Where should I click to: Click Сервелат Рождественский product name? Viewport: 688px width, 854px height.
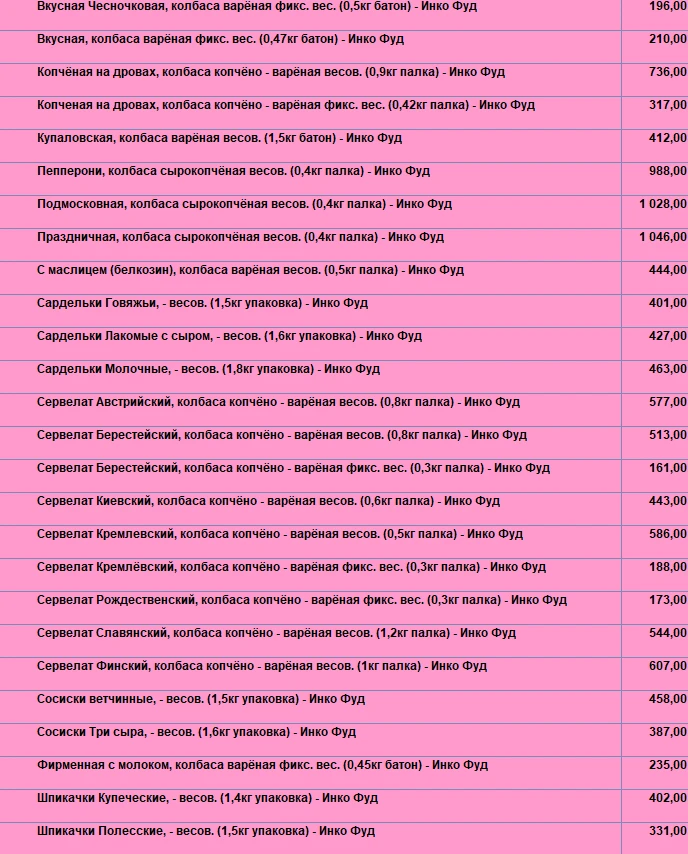pos(301,600)
